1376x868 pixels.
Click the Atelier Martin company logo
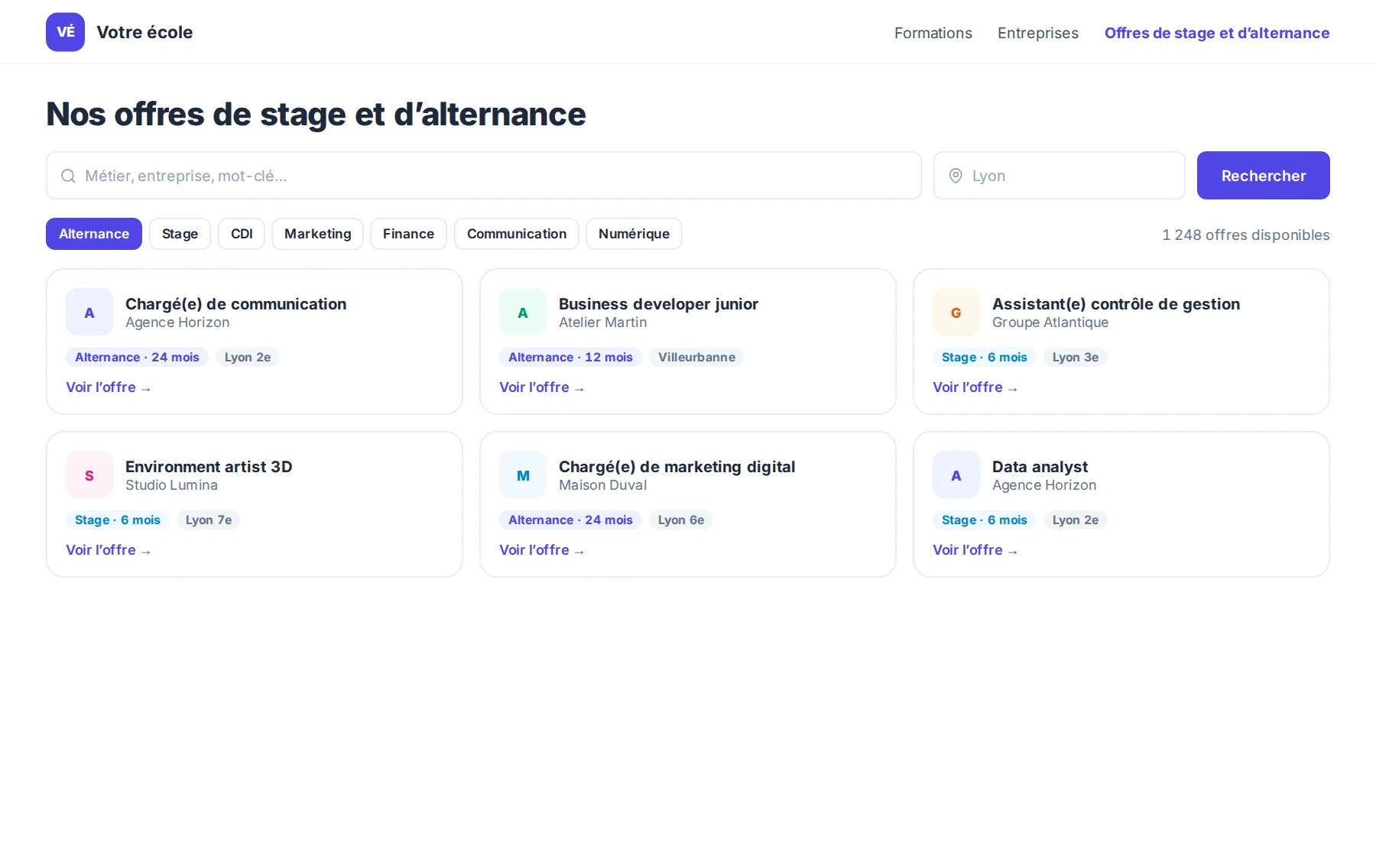pos(523,313)
